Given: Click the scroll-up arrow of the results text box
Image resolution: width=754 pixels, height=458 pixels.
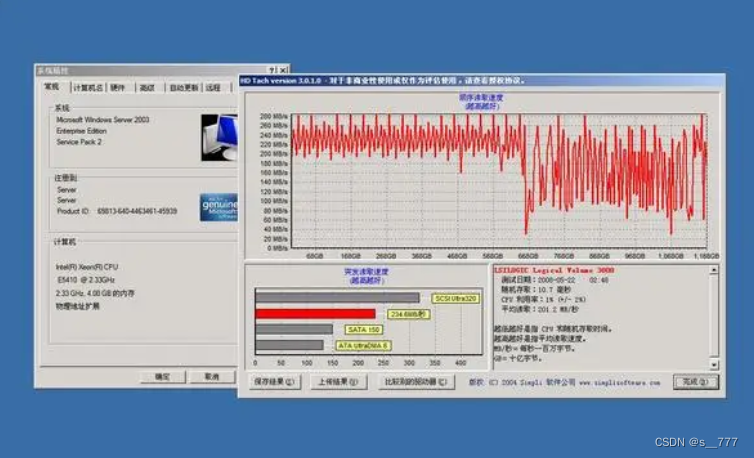Looking at the screenshot, I should tap(714, 270).
